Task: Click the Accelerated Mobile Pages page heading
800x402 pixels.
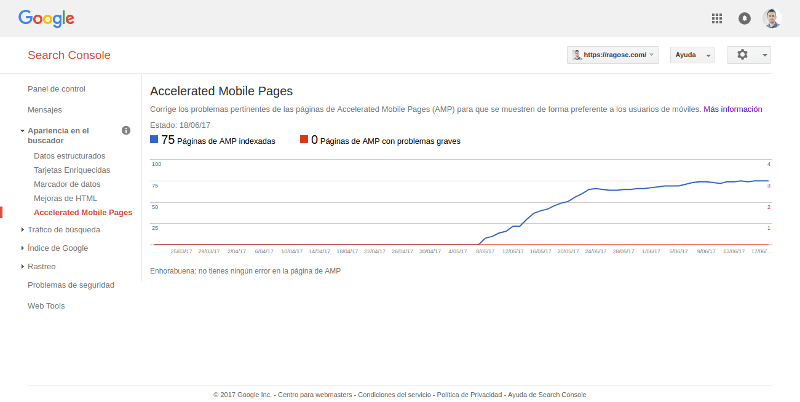Action: [221, 91]
